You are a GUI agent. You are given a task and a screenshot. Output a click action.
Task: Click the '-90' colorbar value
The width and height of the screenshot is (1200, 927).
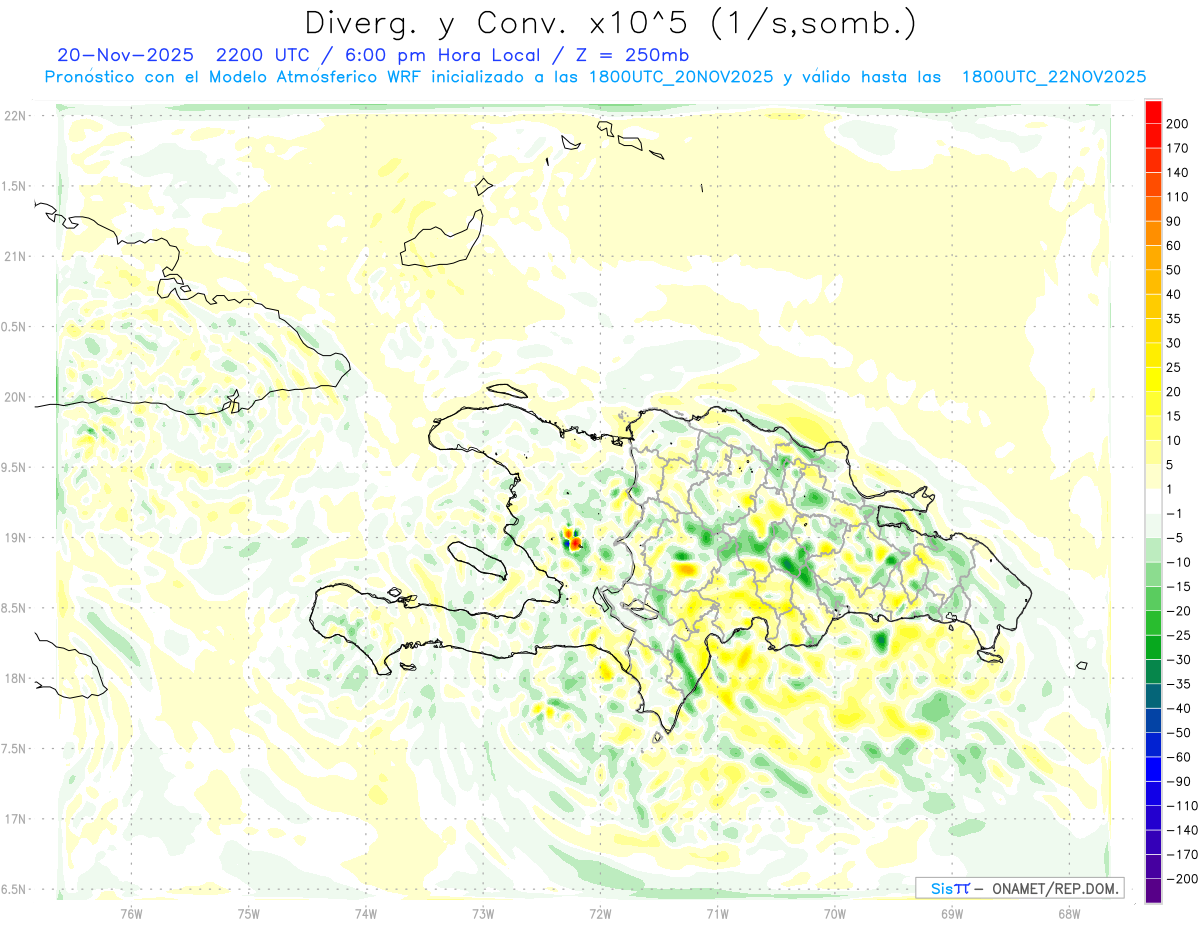point(1179,781)
